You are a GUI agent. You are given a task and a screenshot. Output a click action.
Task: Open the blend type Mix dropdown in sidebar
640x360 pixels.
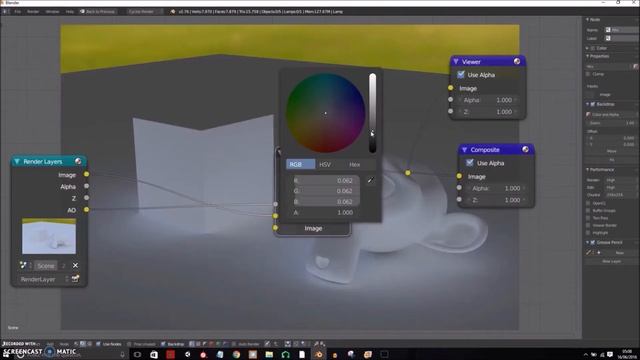tap(609, 66)
